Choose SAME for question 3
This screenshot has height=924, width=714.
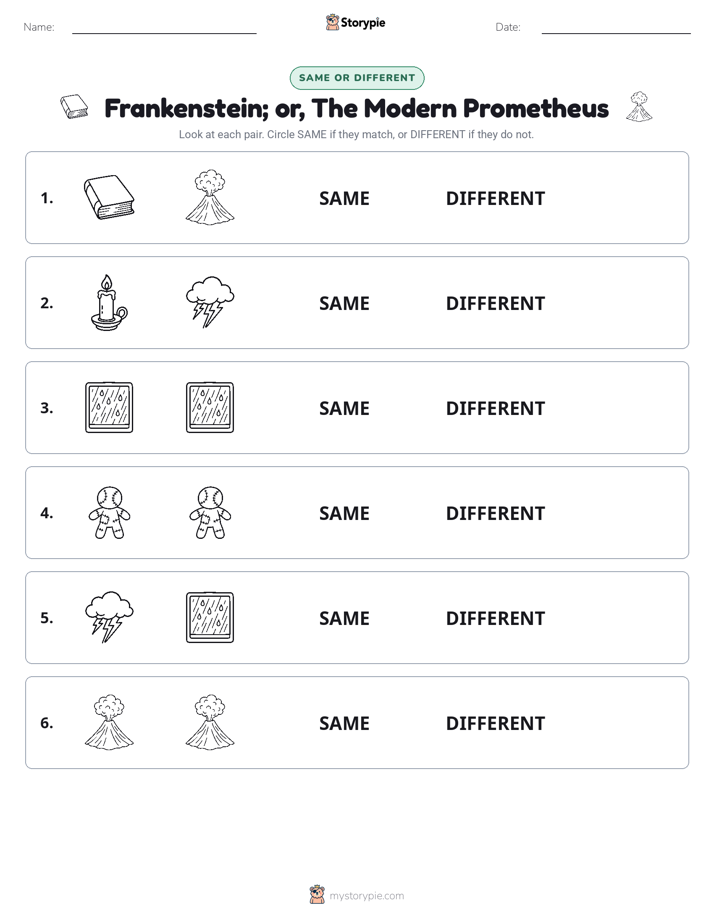pos(344,408)
